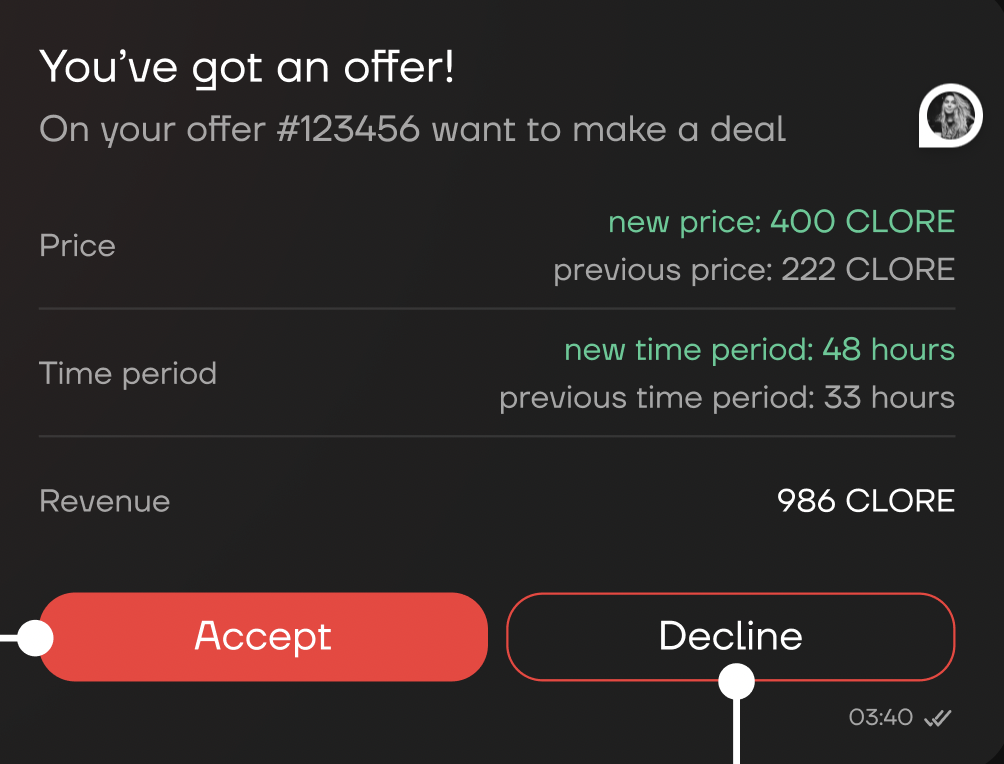Image resolution: width=1004 pixels, height=764 pixels.
Task: Accept the offer
Action: pos(263,637)
